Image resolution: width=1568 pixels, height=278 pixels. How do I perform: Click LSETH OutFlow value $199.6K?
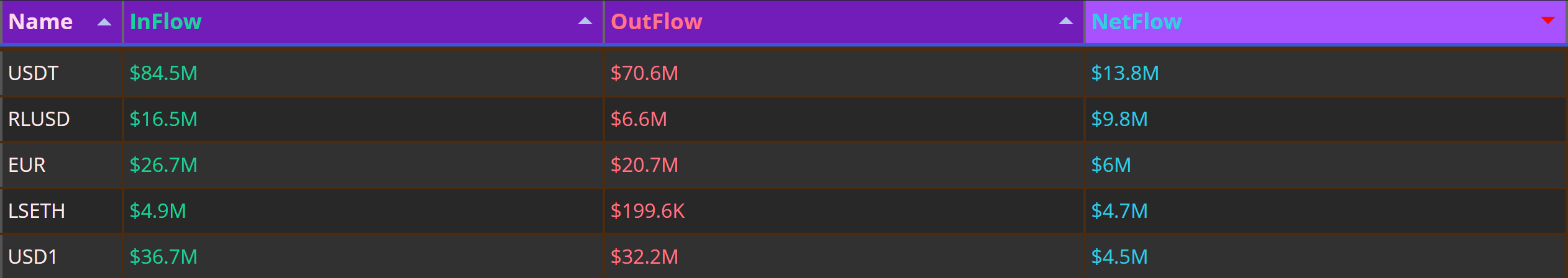(x=647, y=211)
